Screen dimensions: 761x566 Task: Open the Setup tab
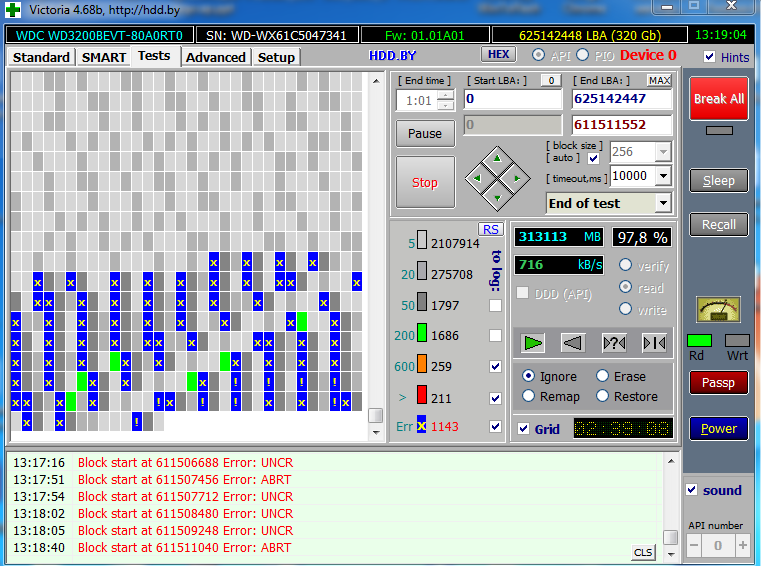[x=276, y=57]
